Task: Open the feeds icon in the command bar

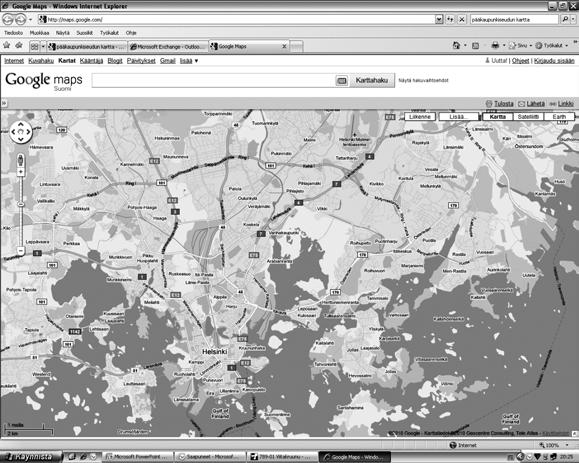Action: click(476, 46)
